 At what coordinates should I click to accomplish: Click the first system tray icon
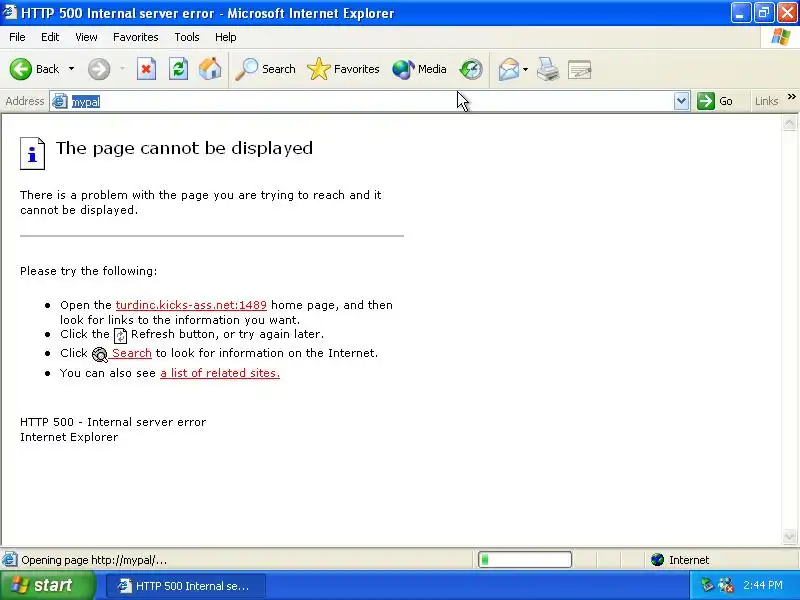point(707,585)
